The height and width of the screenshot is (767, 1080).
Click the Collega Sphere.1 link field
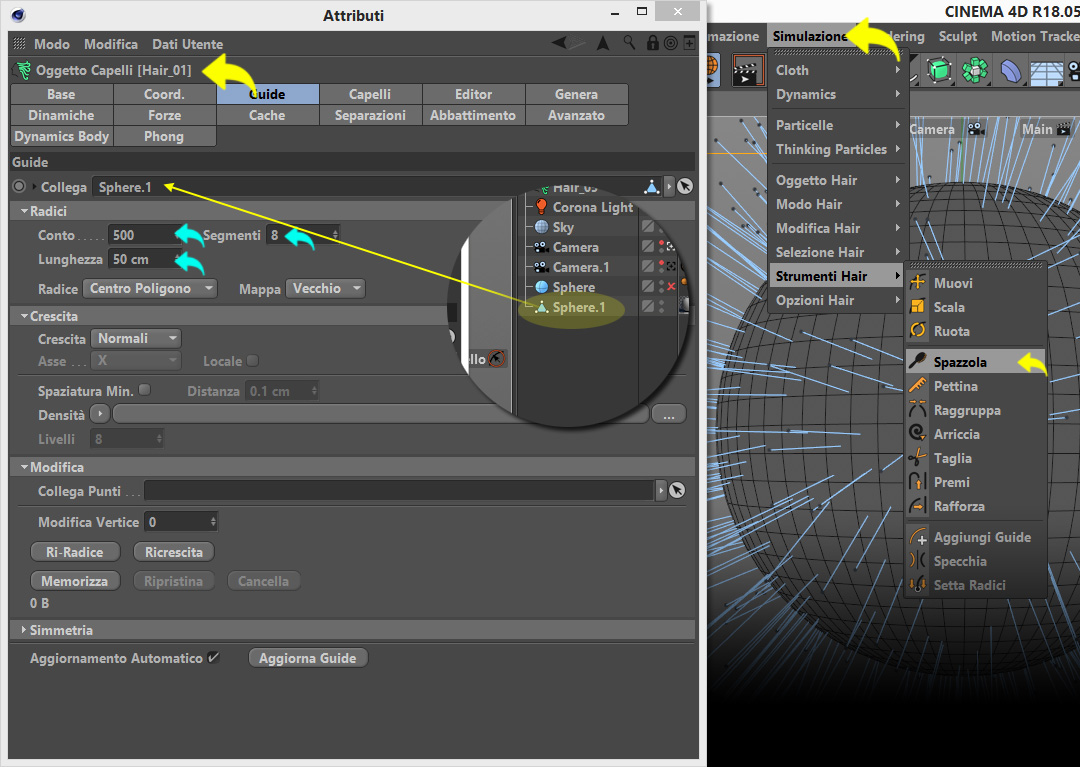(x=377, y=187)
